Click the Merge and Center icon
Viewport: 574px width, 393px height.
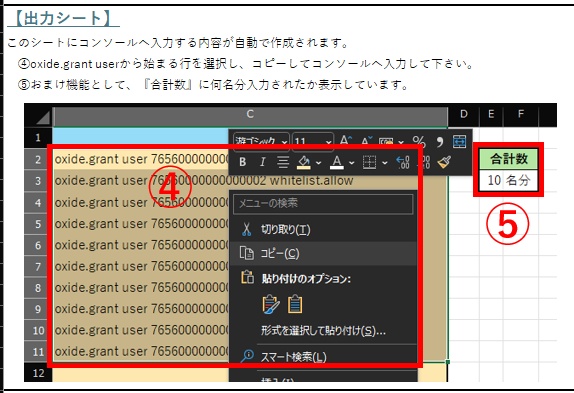point(459,141)
